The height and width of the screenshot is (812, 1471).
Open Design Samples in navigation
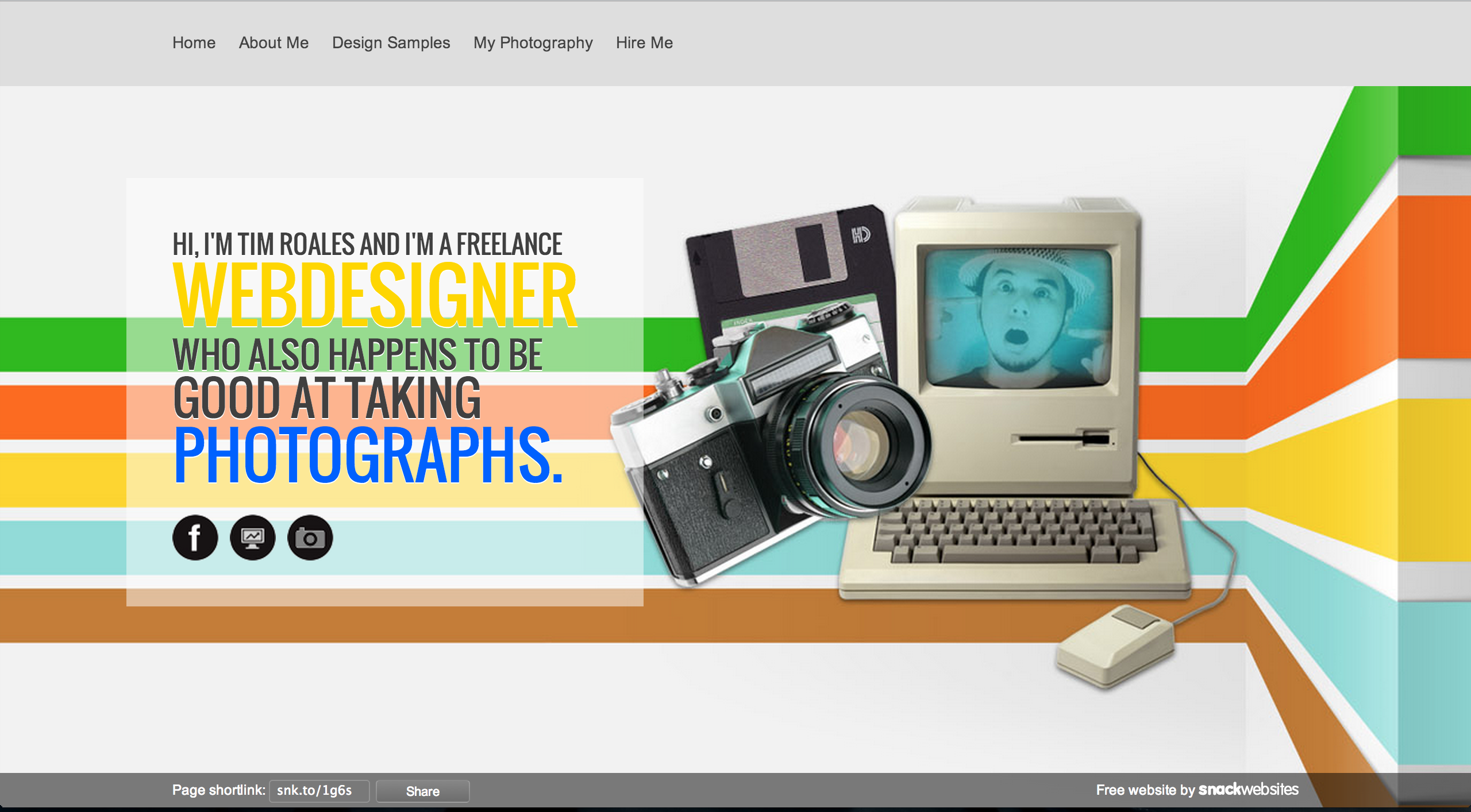tap(391, 43)
